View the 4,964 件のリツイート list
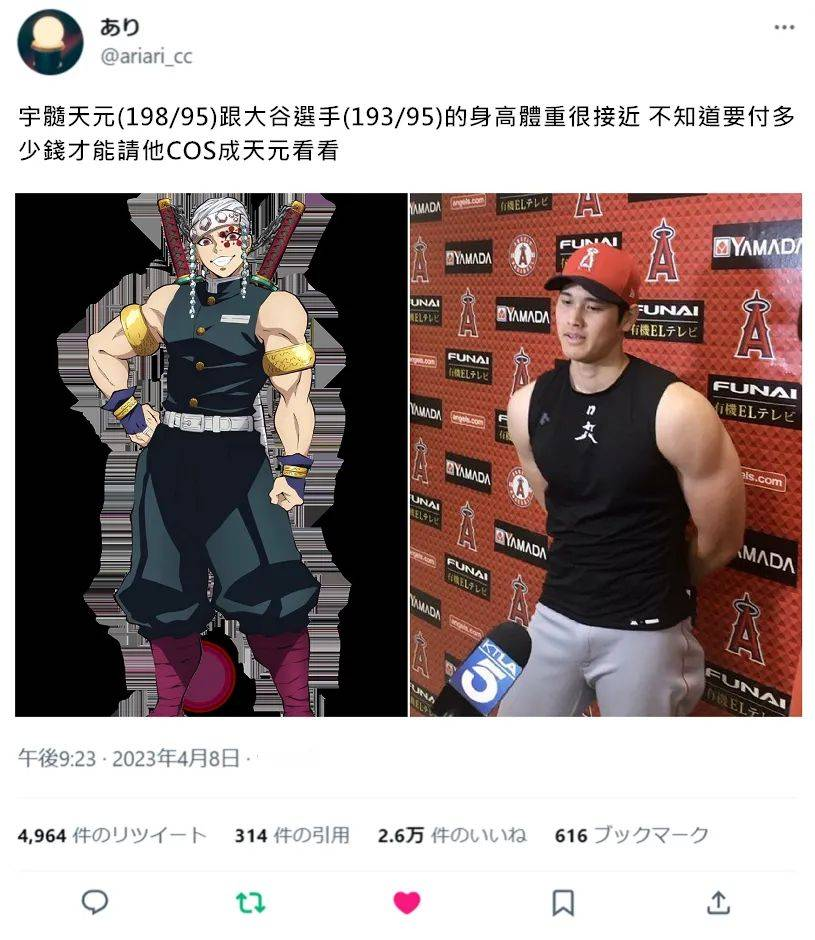The width and height of the screenshot is (815, 940). click(x=112, y=835)
